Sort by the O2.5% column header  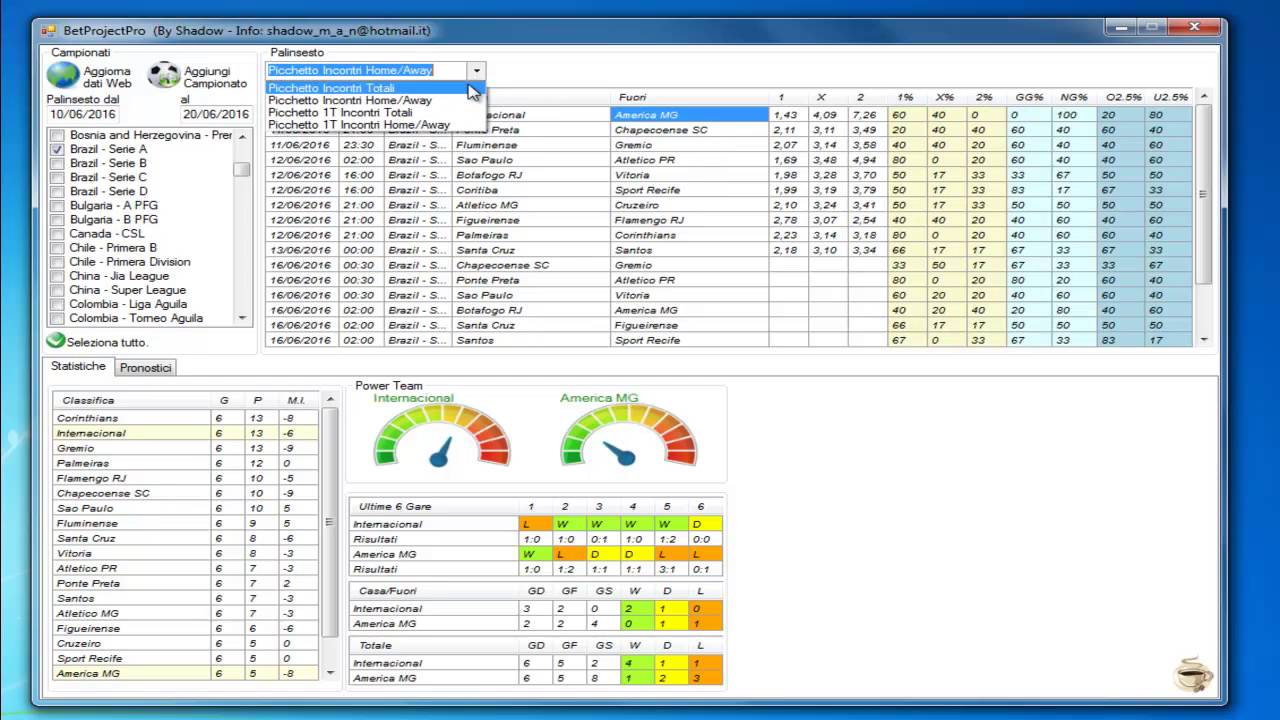pos(1123,97)
